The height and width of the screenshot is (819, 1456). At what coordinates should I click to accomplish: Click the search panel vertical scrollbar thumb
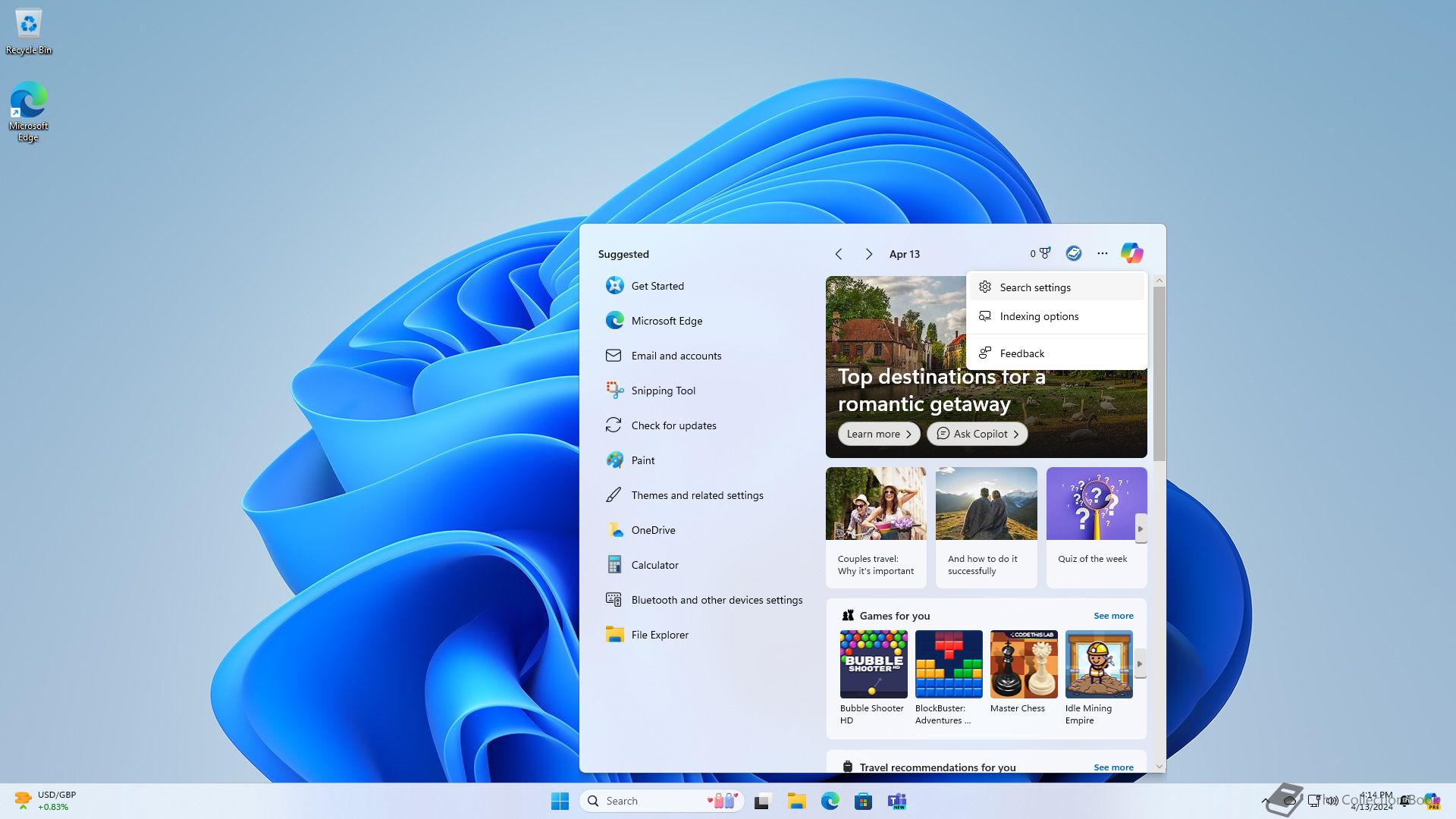tap(1159, 373)
